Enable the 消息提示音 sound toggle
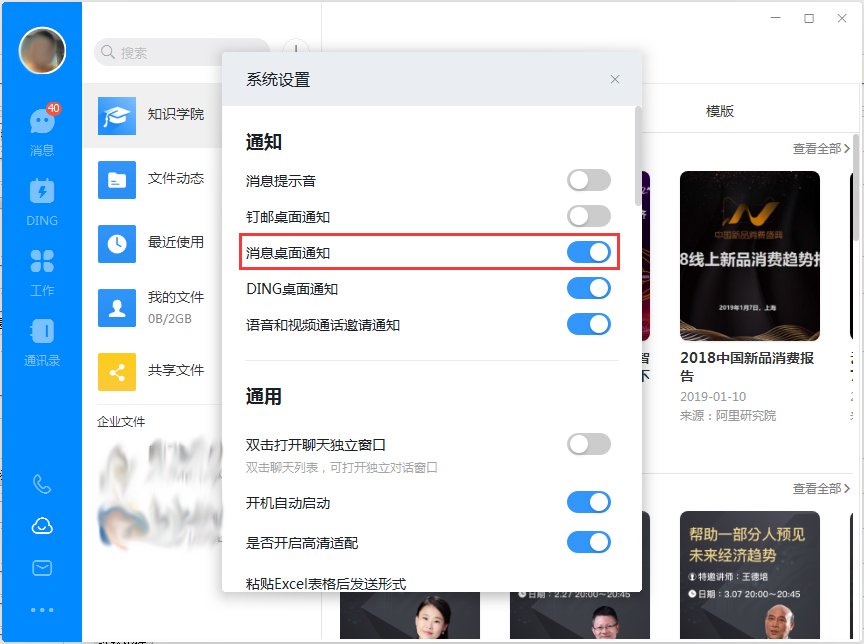Image resolution: width=864 pixels, height=644 pixels. click(589, 180)
